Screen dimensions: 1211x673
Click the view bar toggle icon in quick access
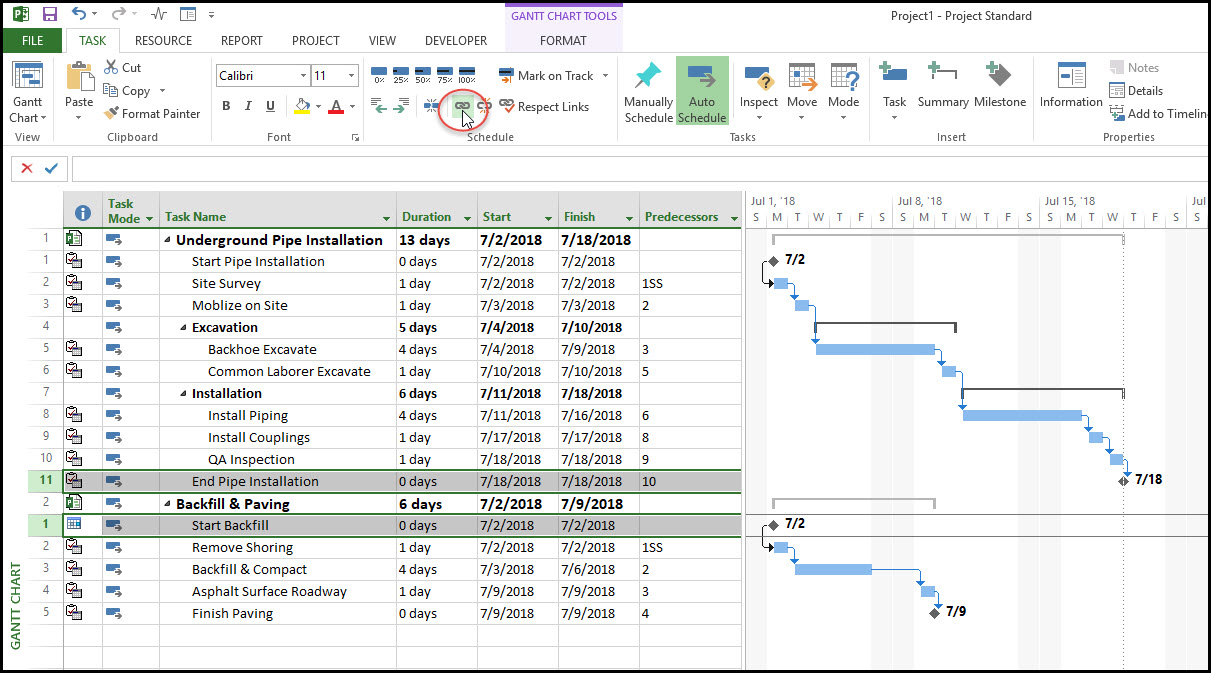pyautogui.click(x=187, y=15)
